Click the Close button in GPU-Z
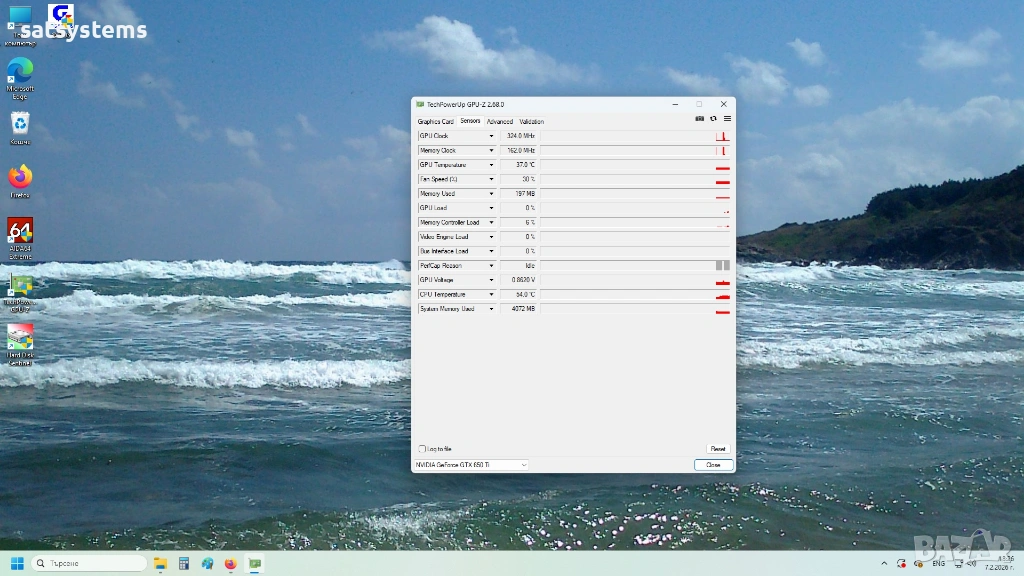The height and width of the screenshot is (576, 1024). [713, 465]
